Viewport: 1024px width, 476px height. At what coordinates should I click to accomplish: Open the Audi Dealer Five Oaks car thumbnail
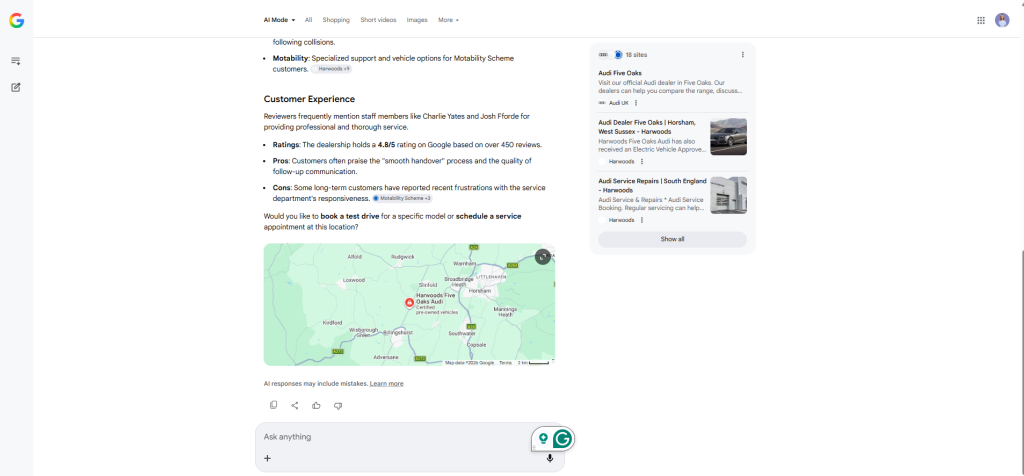(728, 137)
